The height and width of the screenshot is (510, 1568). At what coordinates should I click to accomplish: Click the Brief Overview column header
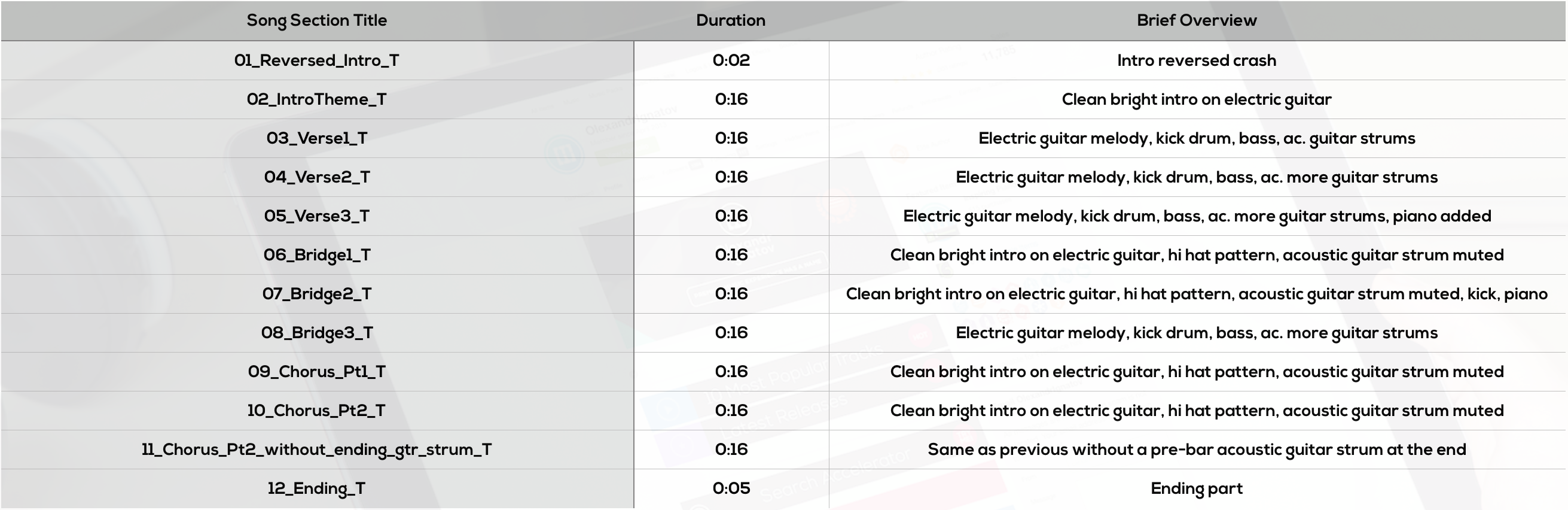tap(1196, 21)
